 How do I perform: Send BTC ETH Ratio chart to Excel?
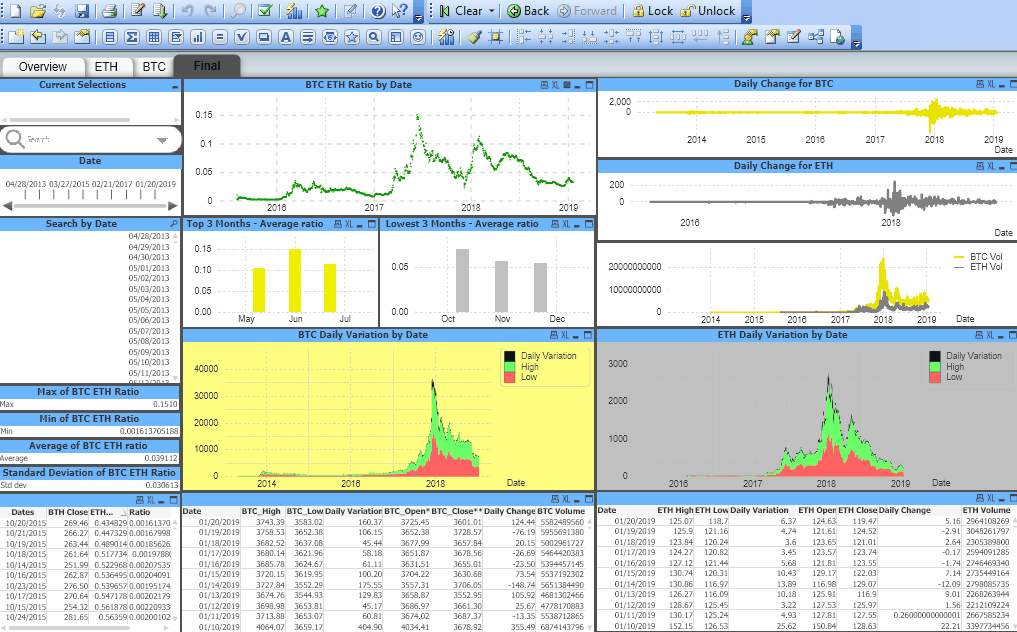pyautogui.click(x=554, y=84)
